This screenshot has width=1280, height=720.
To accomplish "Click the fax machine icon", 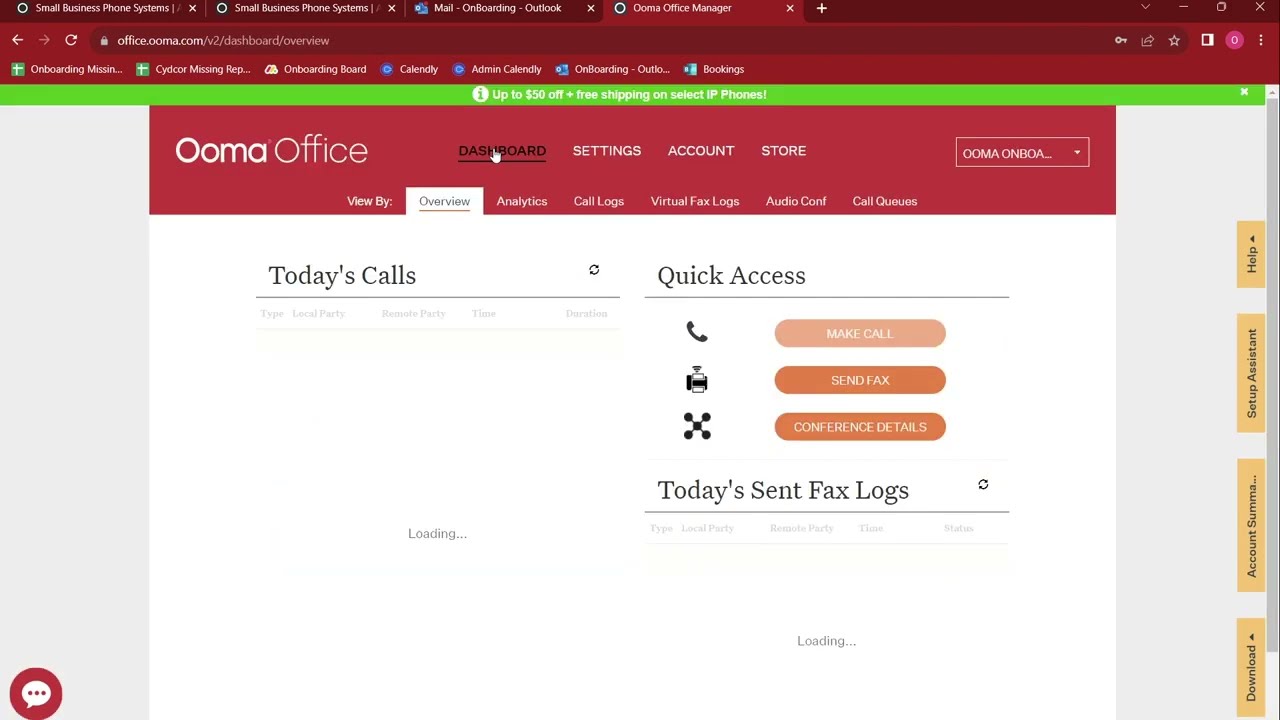I will (697, 380).
